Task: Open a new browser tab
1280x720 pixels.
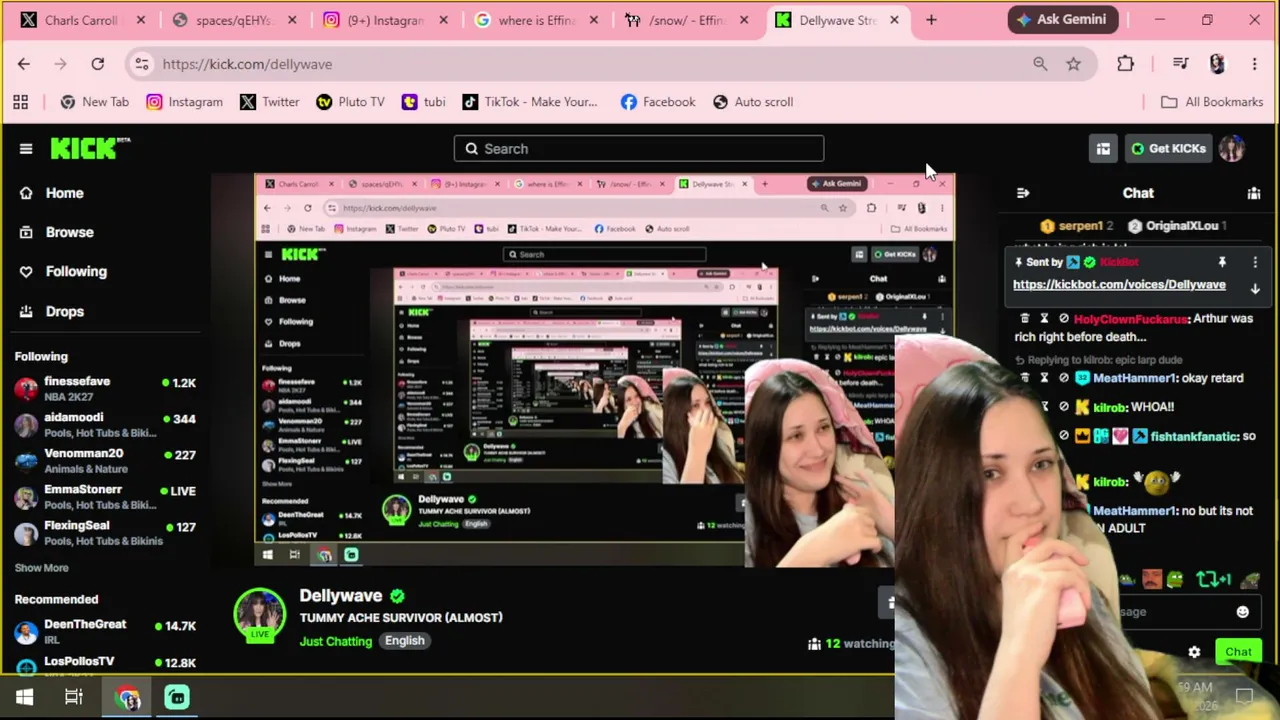Action: point(931,20)
